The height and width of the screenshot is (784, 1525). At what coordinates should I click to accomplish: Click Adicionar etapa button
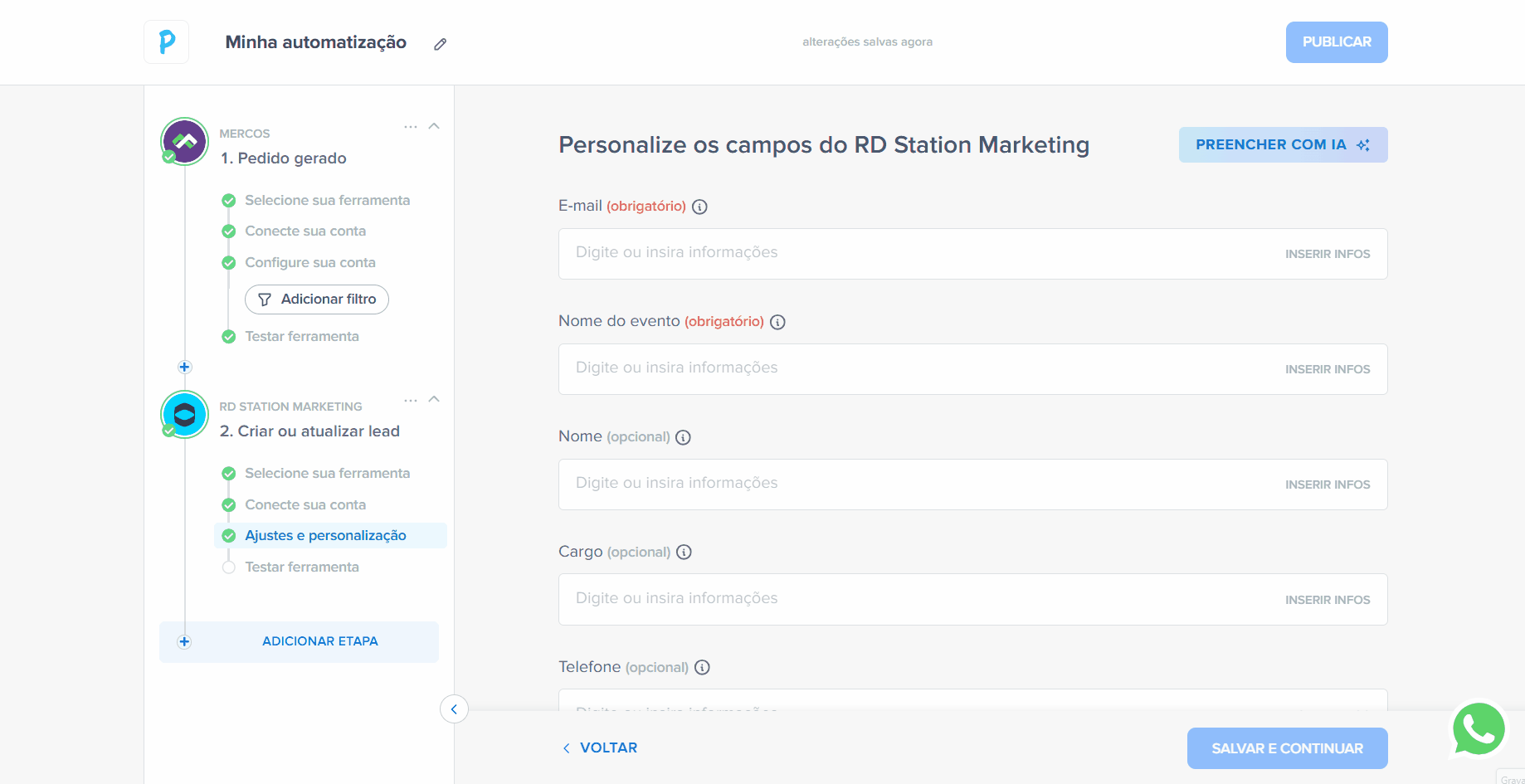point(299,641)
